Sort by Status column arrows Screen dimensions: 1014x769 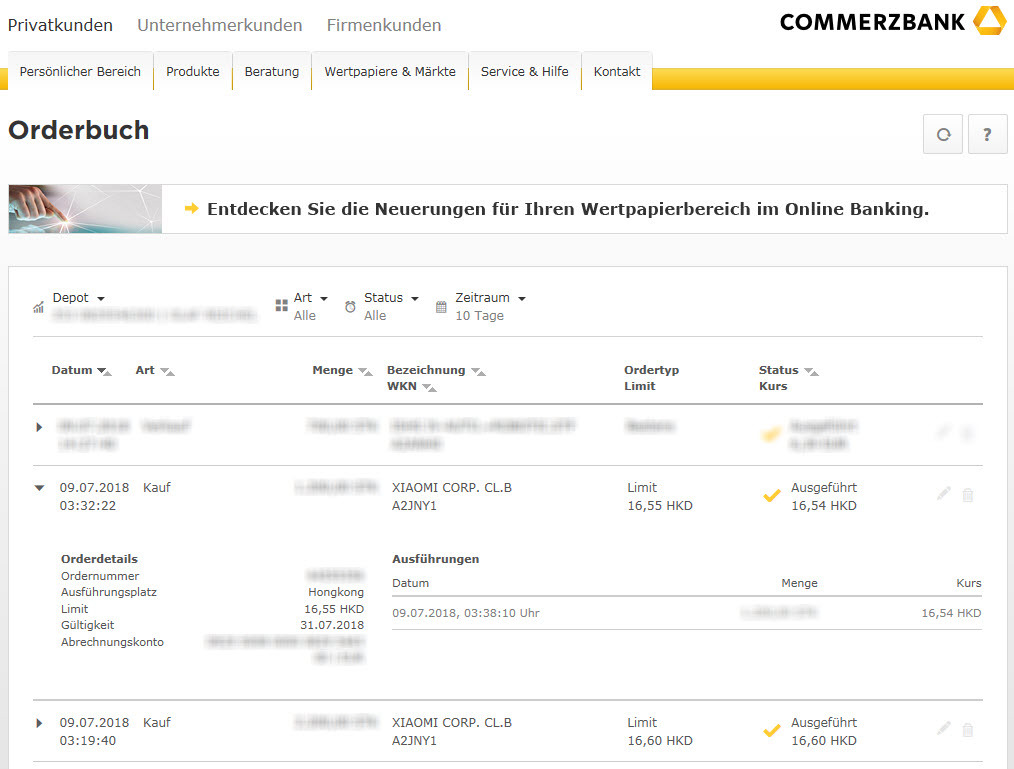pyautogui.click(x=812, y=371)
